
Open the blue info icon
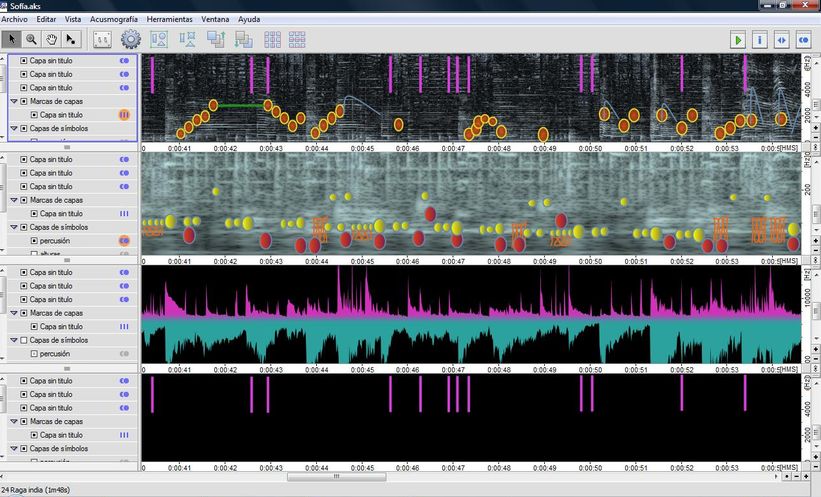point(760,40)
